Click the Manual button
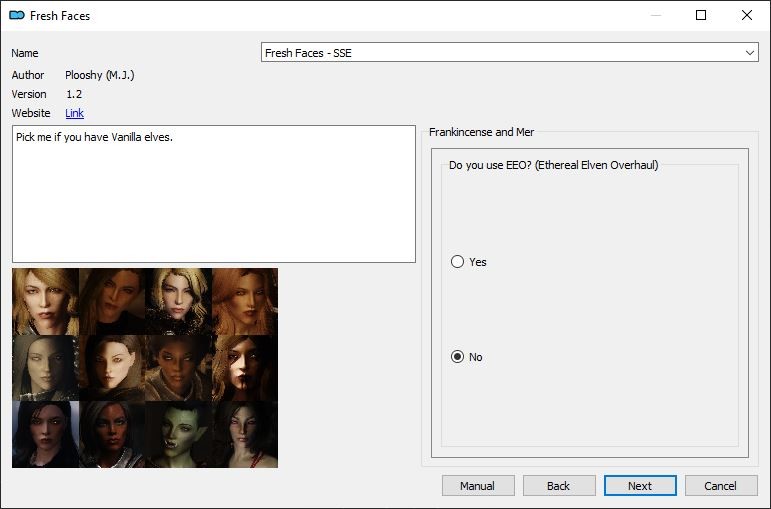Viewport: 771px width, 509px height. [478, 486]
